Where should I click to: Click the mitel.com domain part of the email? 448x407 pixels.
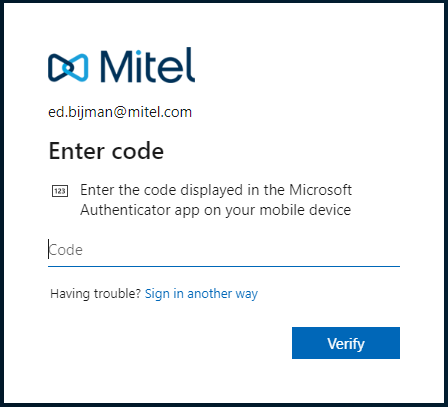click(x=160, y=112)
